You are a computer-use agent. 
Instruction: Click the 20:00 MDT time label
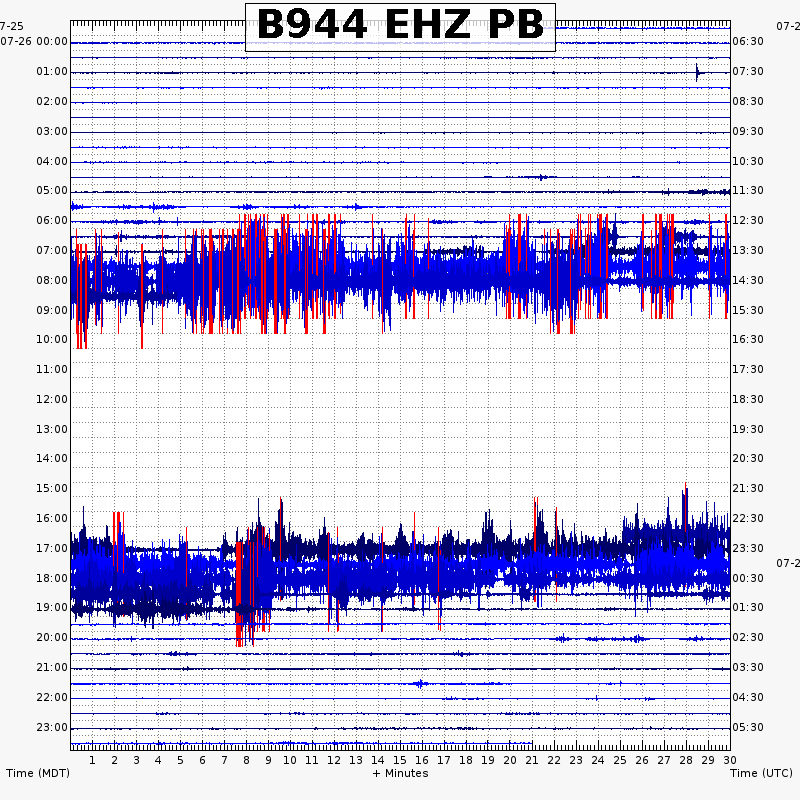tap(52, 637)
